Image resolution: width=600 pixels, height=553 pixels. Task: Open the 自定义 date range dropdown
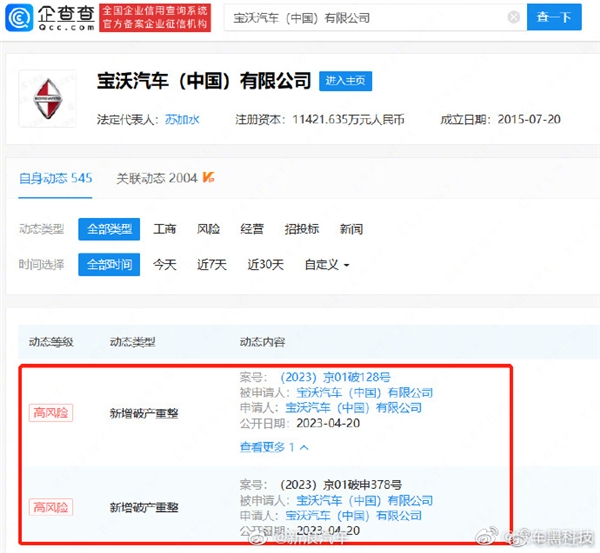[327, 264]
